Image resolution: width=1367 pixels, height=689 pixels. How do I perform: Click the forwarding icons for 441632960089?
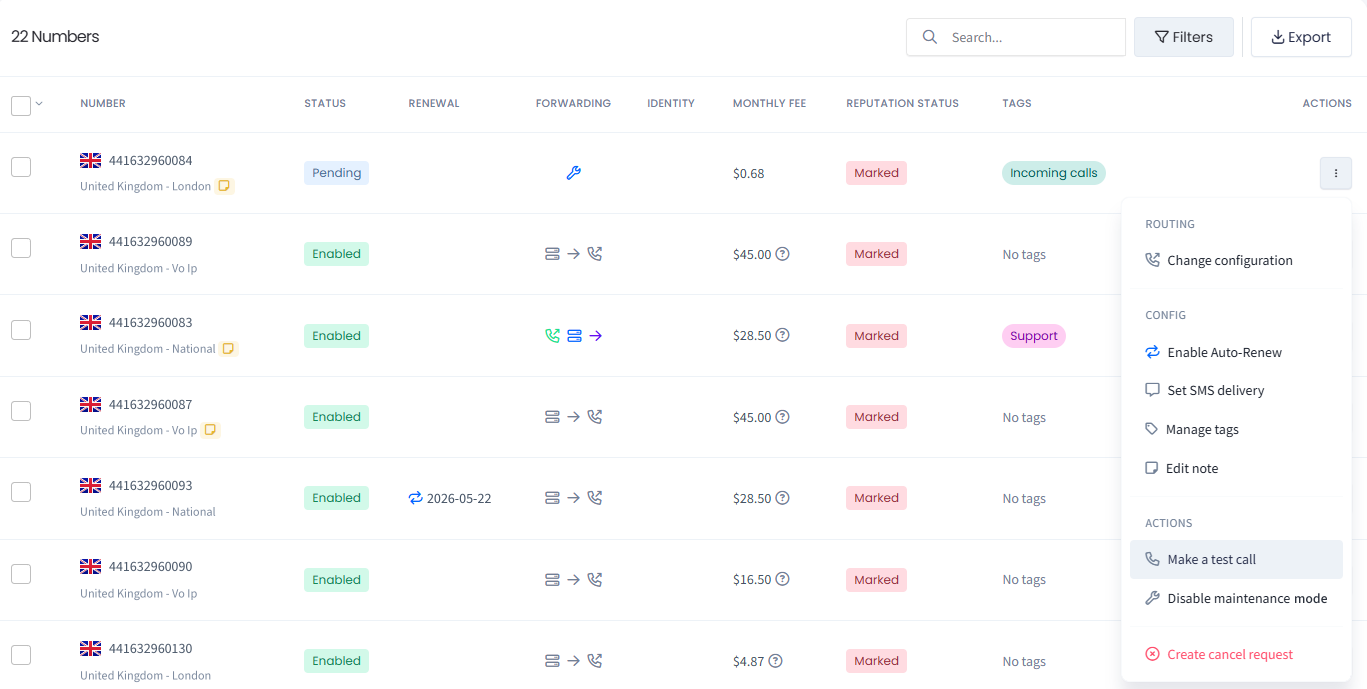coord(573,254)
